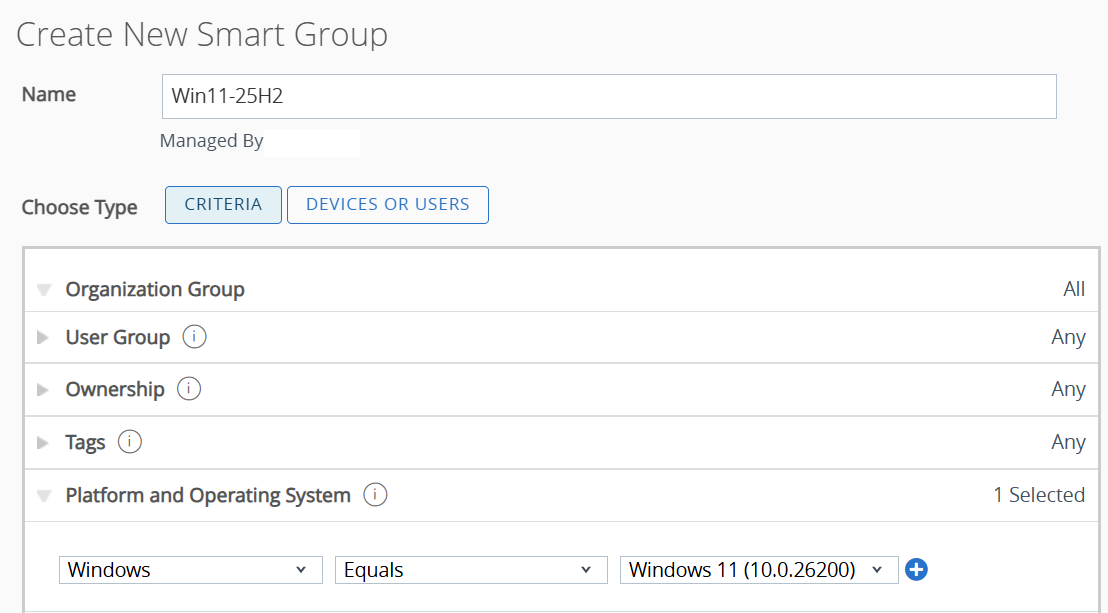
Task: Open the Ownership info tooltip icon
Action: coord(189,389)
